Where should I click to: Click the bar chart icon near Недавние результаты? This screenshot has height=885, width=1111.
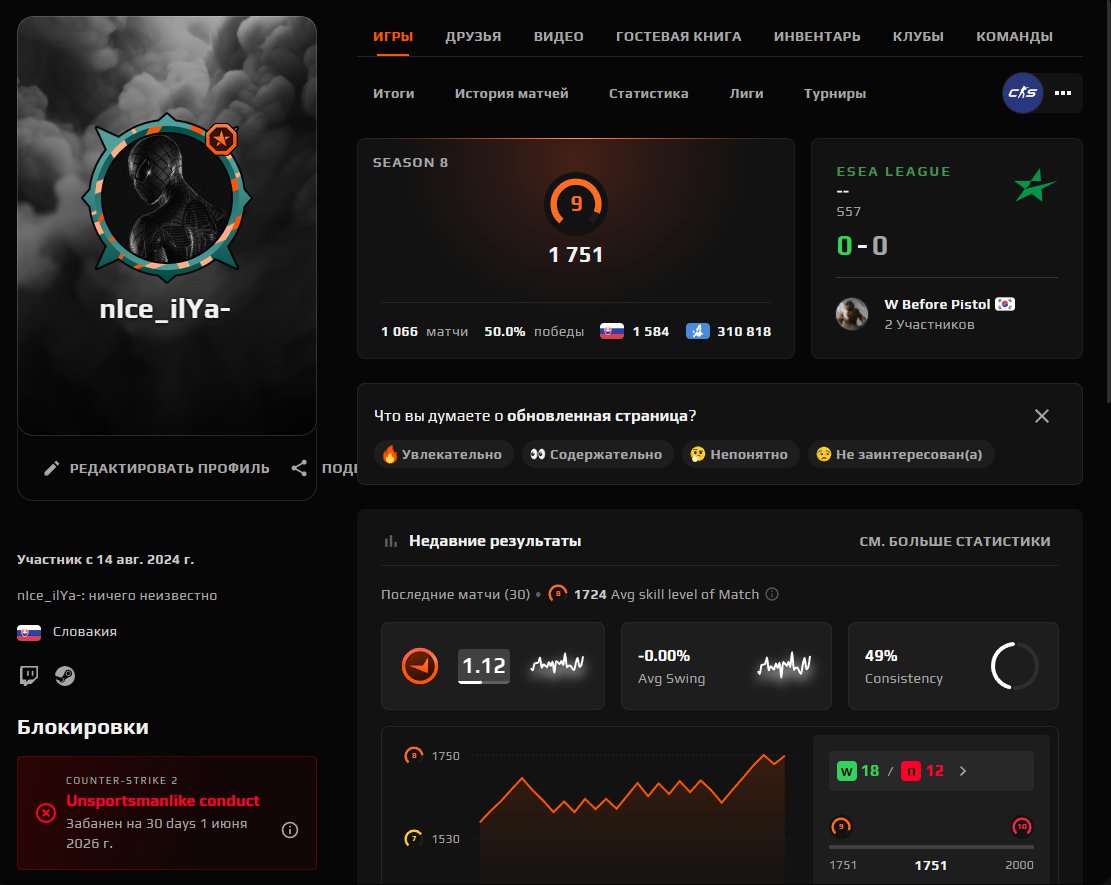[x=390, y=541]
